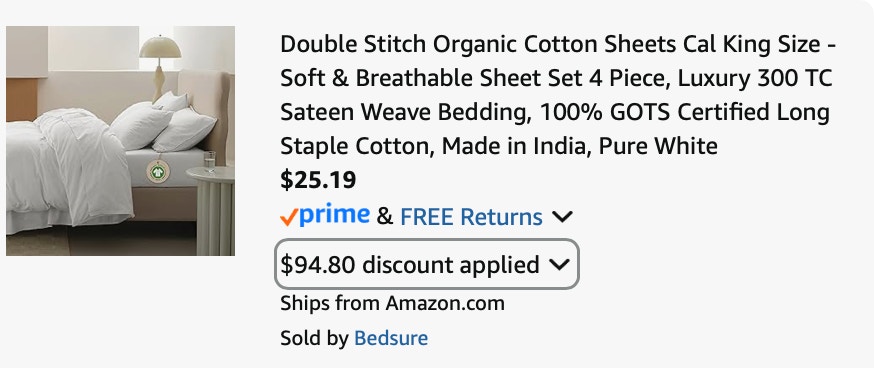Viewport: 878px width, 368px height.
Task: Click the water glass on the side table
Action: pos(209,161)
